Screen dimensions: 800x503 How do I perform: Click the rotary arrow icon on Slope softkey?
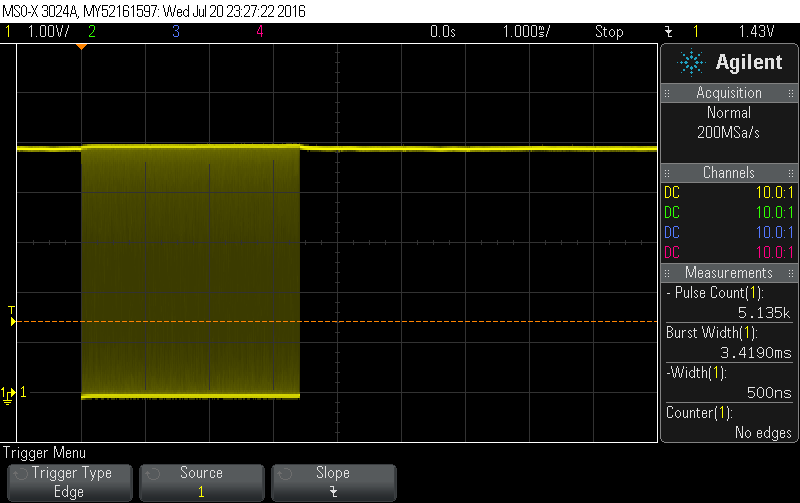pos(283,473)
